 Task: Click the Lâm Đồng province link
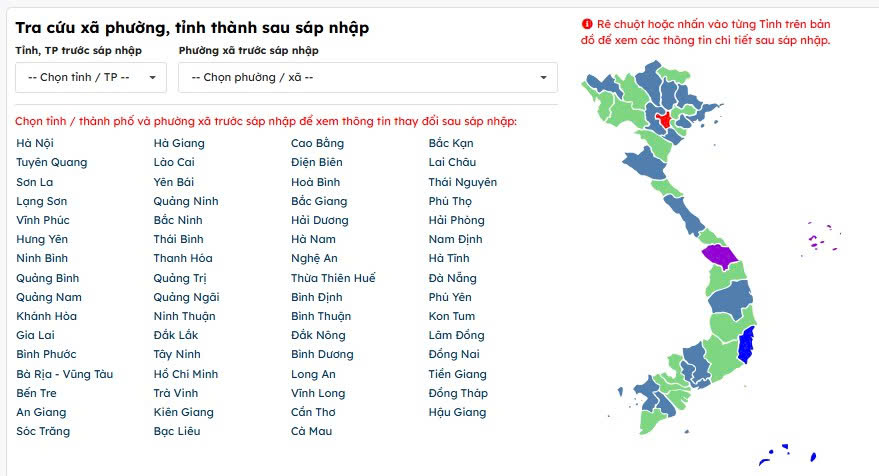tap(456, 335)
